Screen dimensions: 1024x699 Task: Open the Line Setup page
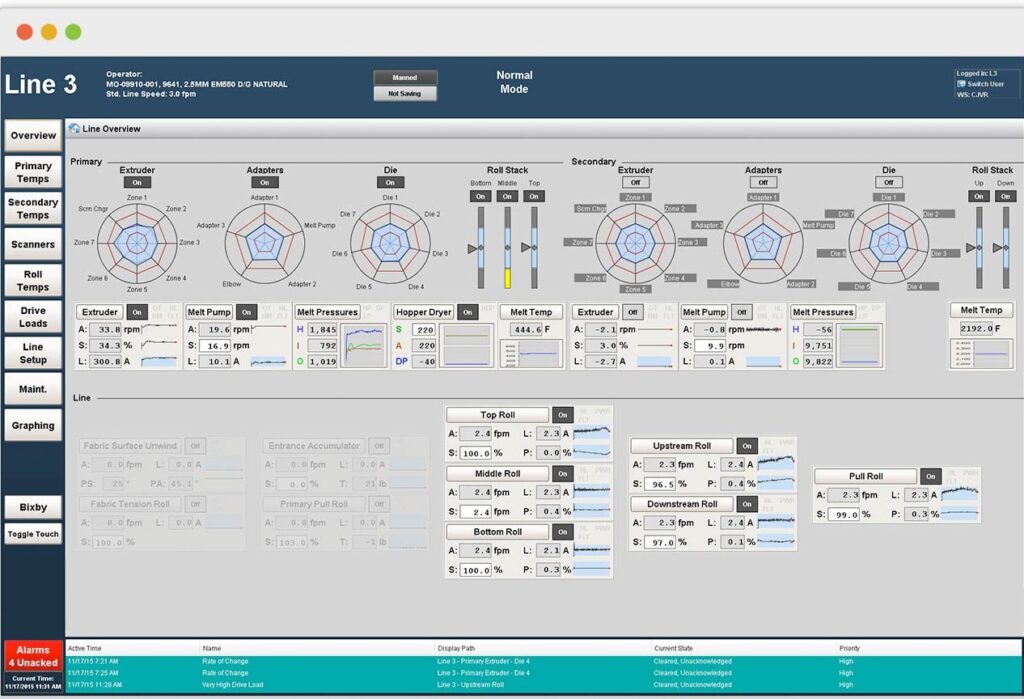click(33, 353)
